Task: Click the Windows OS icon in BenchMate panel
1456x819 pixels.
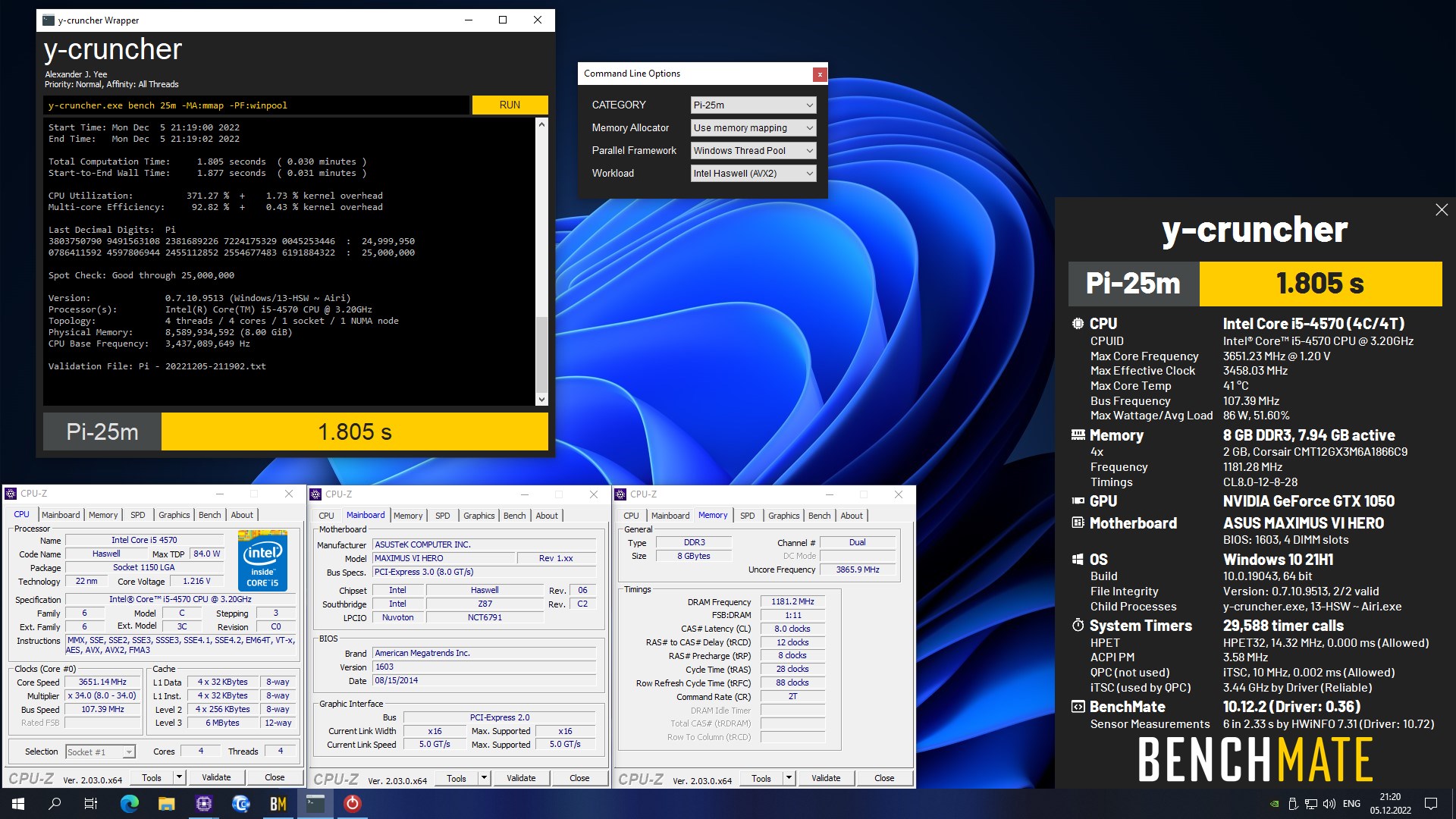Action: coord(1078,560)
